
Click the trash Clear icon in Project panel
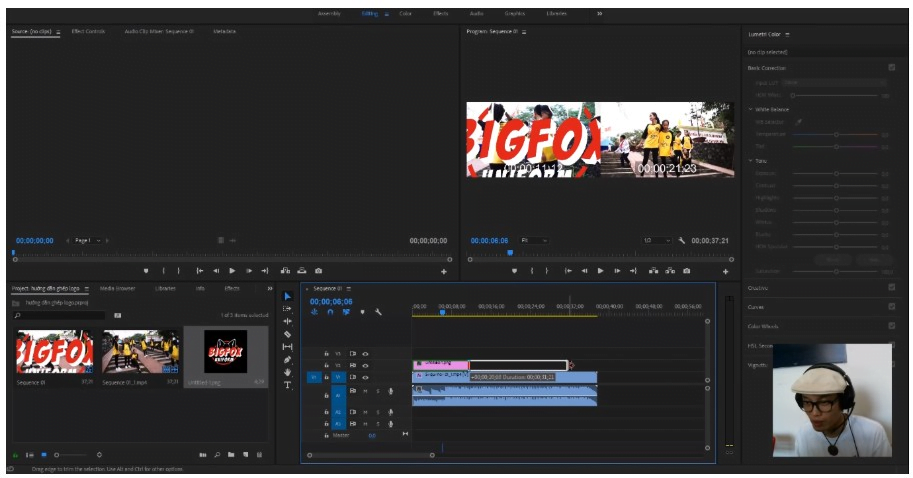coord(260,455)
